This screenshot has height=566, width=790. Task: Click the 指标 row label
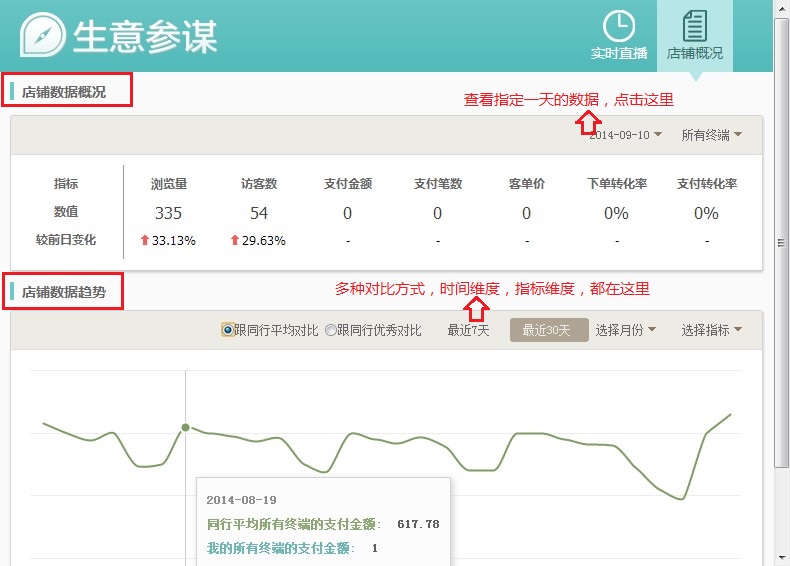(65, 184)
